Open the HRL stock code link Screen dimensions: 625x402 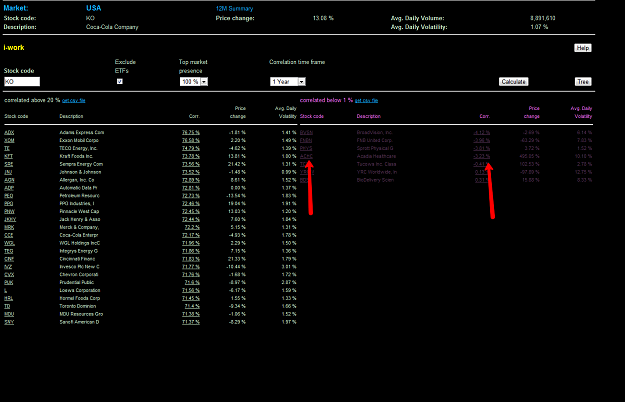coord(9,298)
